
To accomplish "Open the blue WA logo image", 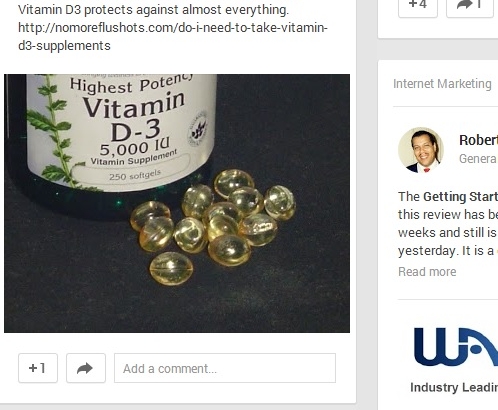I will click(456, 347).
